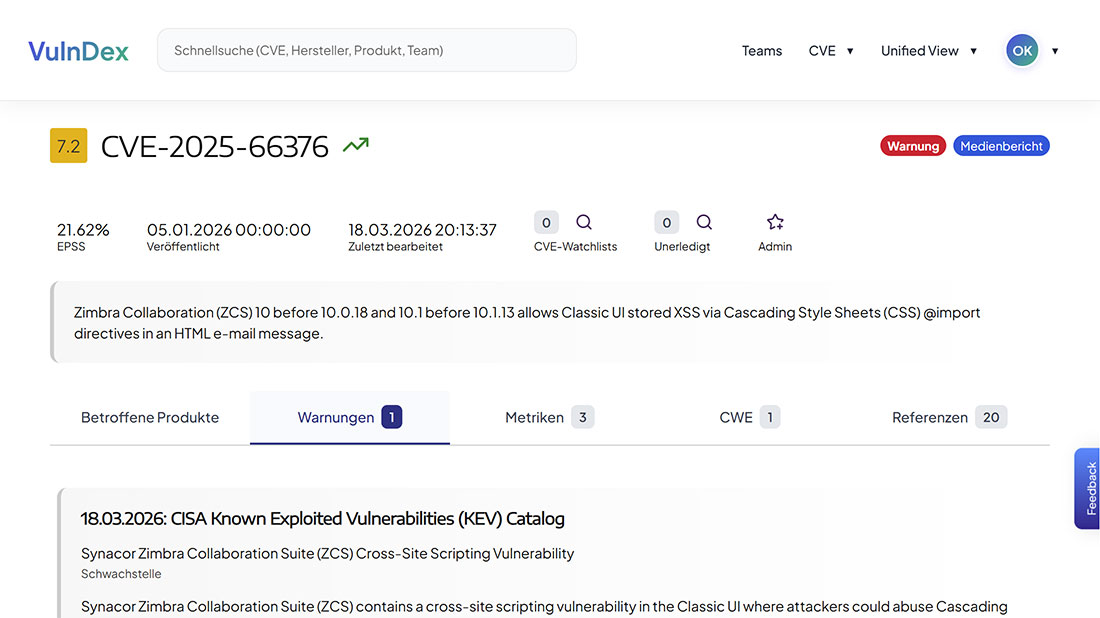The width and height of the screenshot is (1100, 618).
Task: Click the Veröffentlicht date 05.01.2026 00:00:00
Action: coord(229,229)
